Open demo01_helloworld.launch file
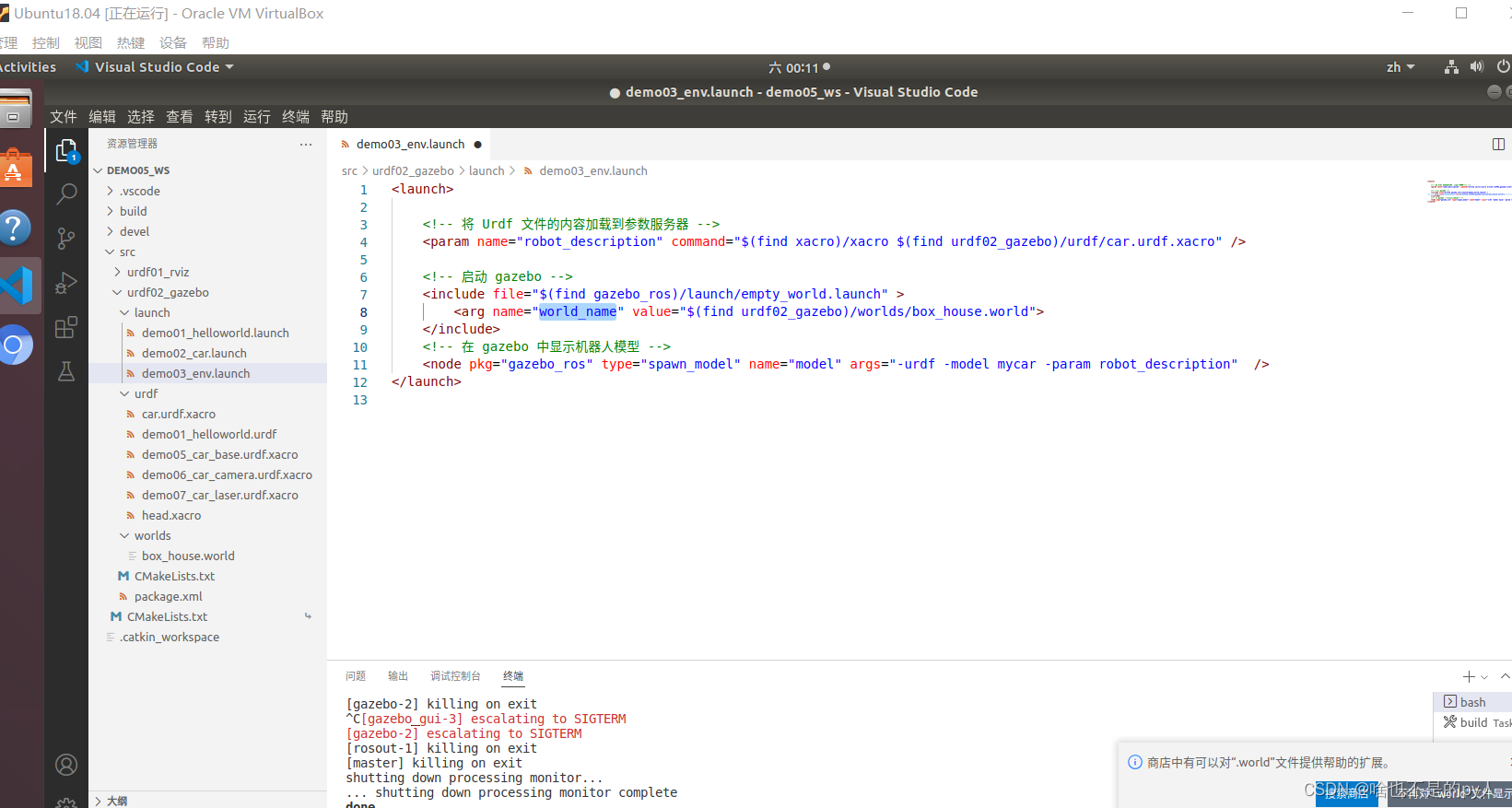This screenshot has height=808, width=1512. 207,333
